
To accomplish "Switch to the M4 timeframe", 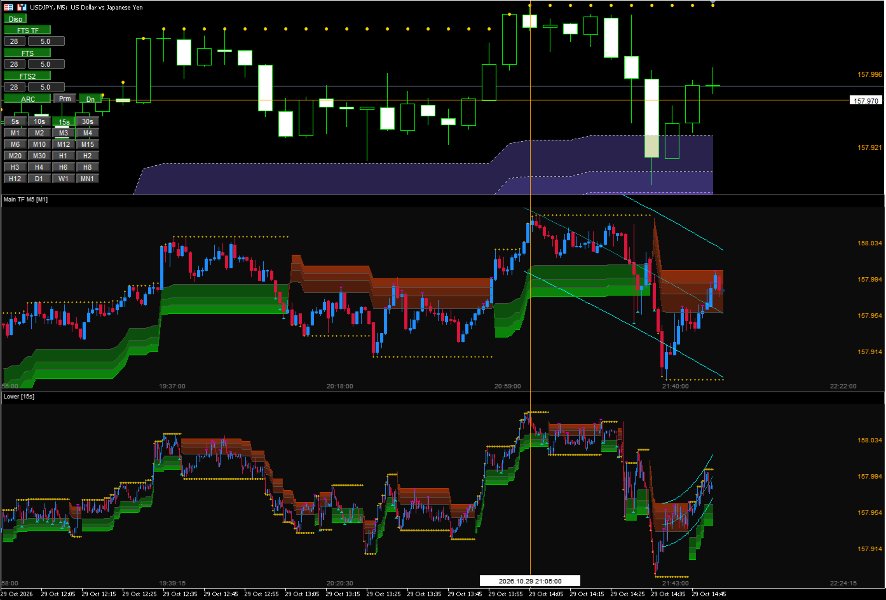I will click(88, 132).
